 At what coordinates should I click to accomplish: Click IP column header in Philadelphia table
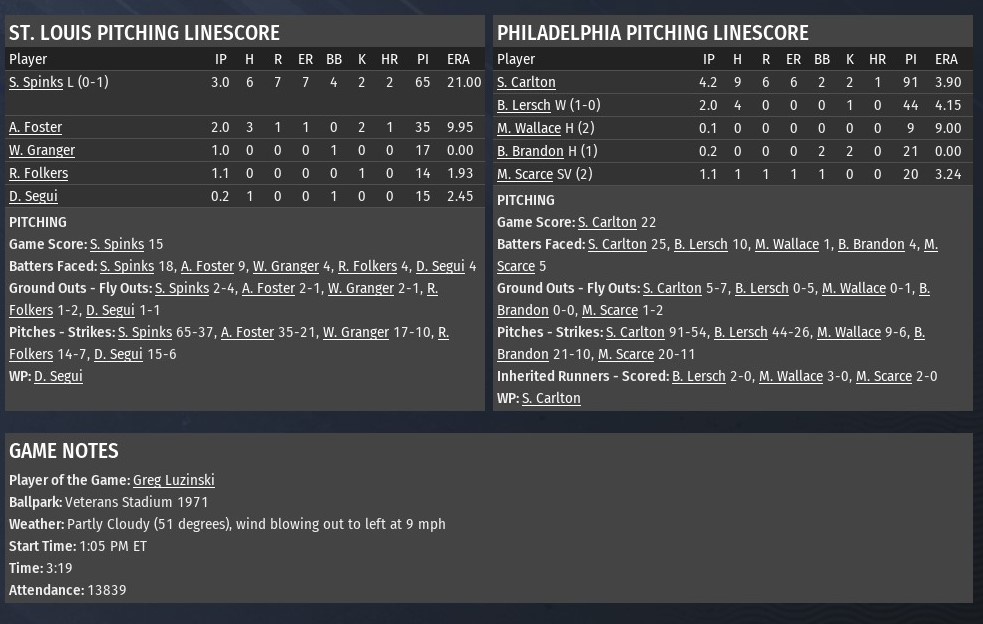click(x=709, y=59)
